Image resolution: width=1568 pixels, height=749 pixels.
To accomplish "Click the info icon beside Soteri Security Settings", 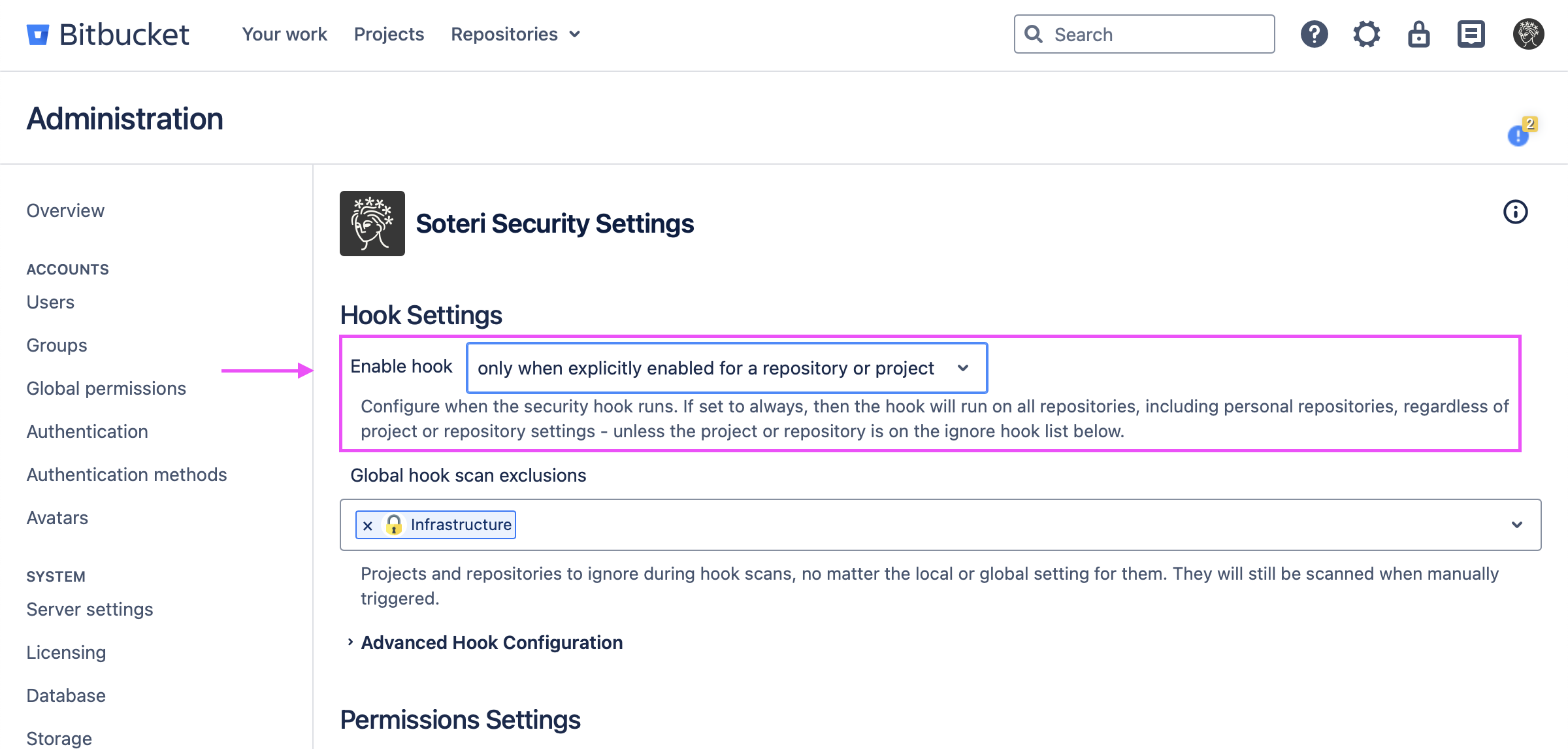I will point(1515,212).
